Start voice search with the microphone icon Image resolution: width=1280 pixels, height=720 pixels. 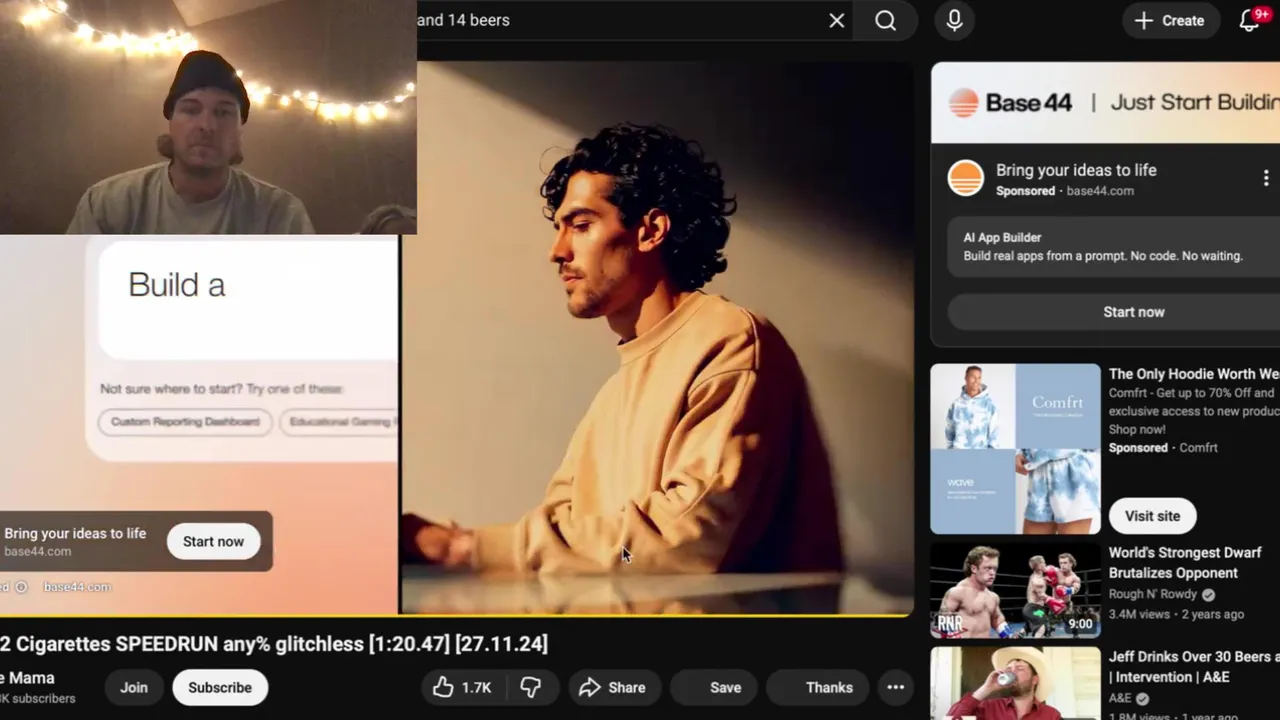(954, 20)
